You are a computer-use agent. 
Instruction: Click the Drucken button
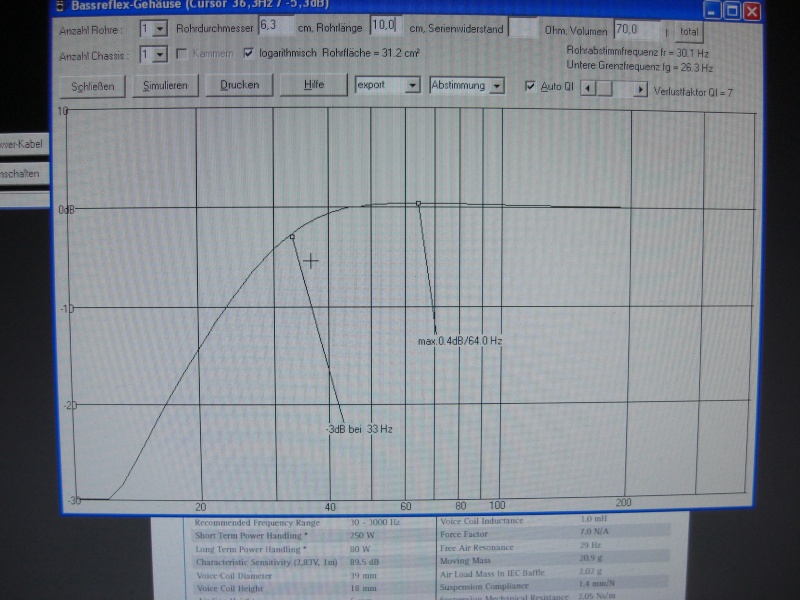pyautogui.click(x=239, y=85)
